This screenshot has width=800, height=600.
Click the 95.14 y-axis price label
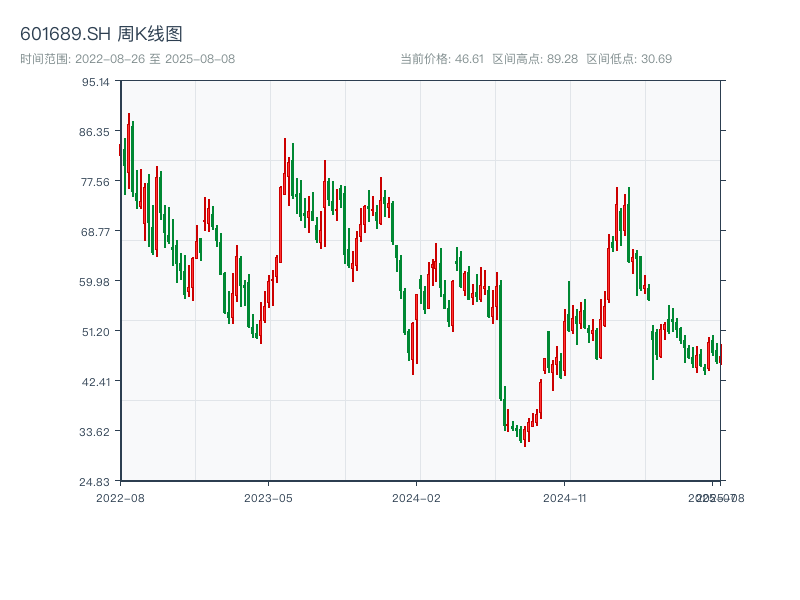coord(96,82)
